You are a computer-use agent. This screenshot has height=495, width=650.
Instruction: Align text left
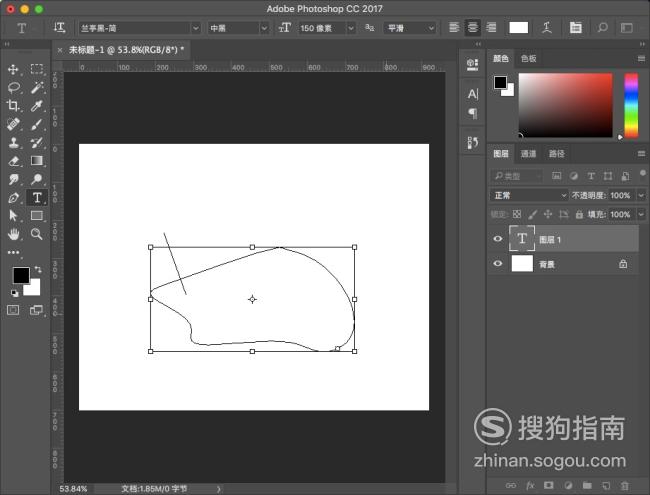454,28
